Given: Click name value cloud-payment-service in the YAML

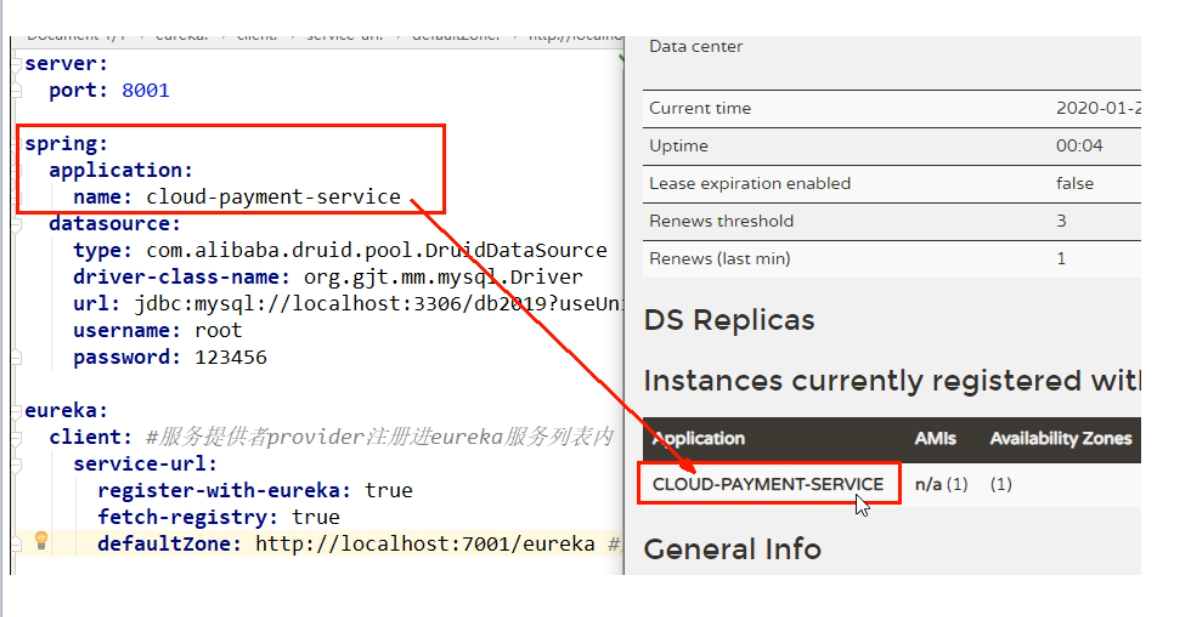Looking at the screenshot, I should pyautogui.click(x=273, y=197).
